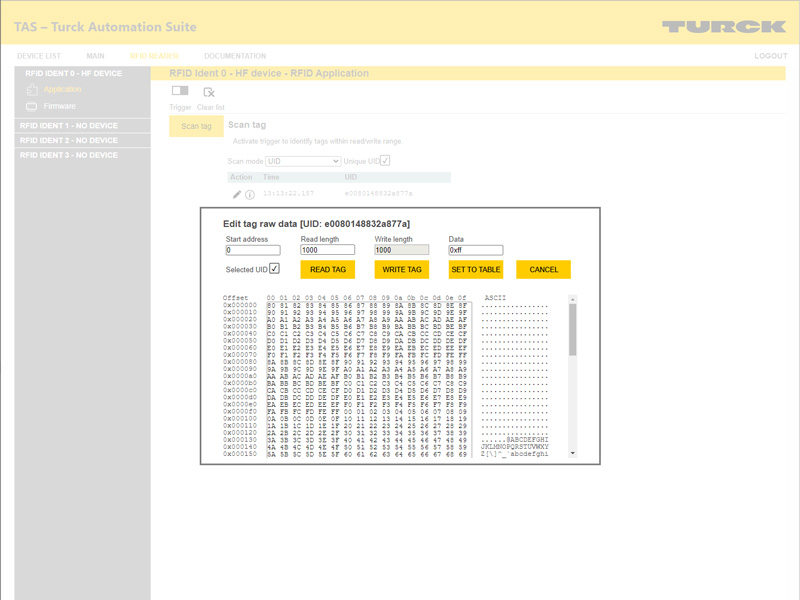Click the Start address input field

[253, 250]
